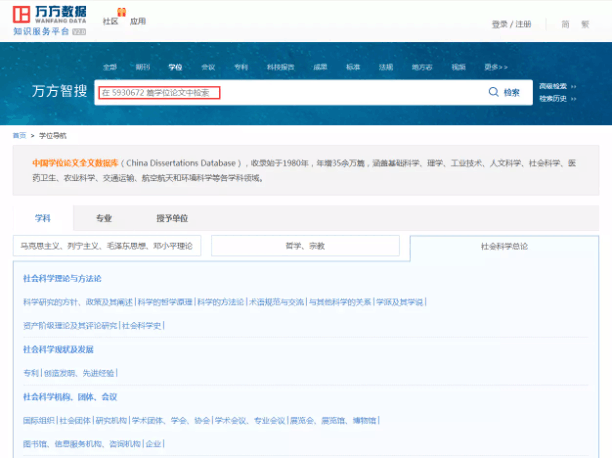The image size is (612, 458).
Task: Select the 科技报告 search category
Action: [280, 67]
